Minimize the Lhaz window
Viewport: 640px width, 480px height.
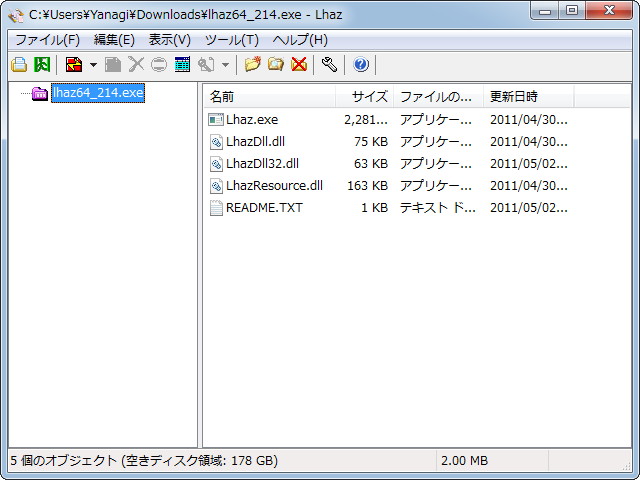544,11
